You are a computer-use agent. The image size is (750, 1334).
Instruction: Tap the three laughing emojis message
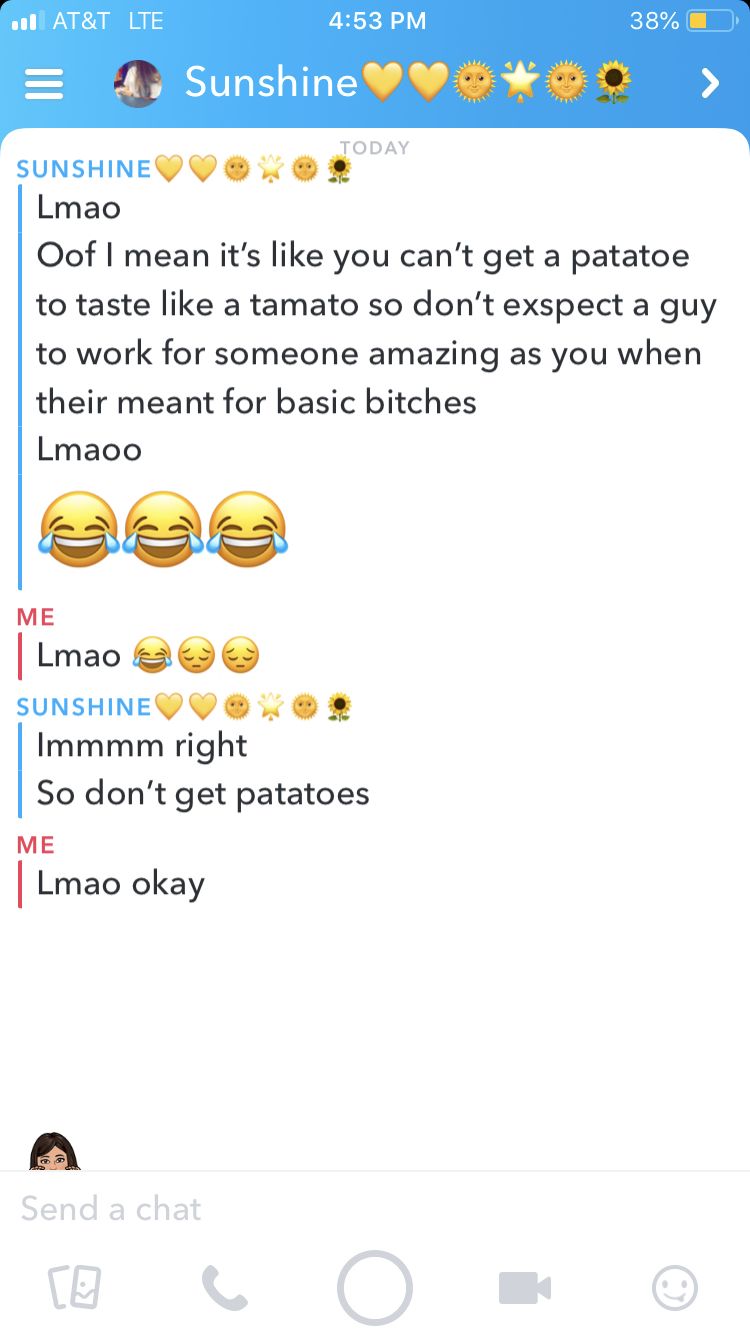tap(163, 529)
